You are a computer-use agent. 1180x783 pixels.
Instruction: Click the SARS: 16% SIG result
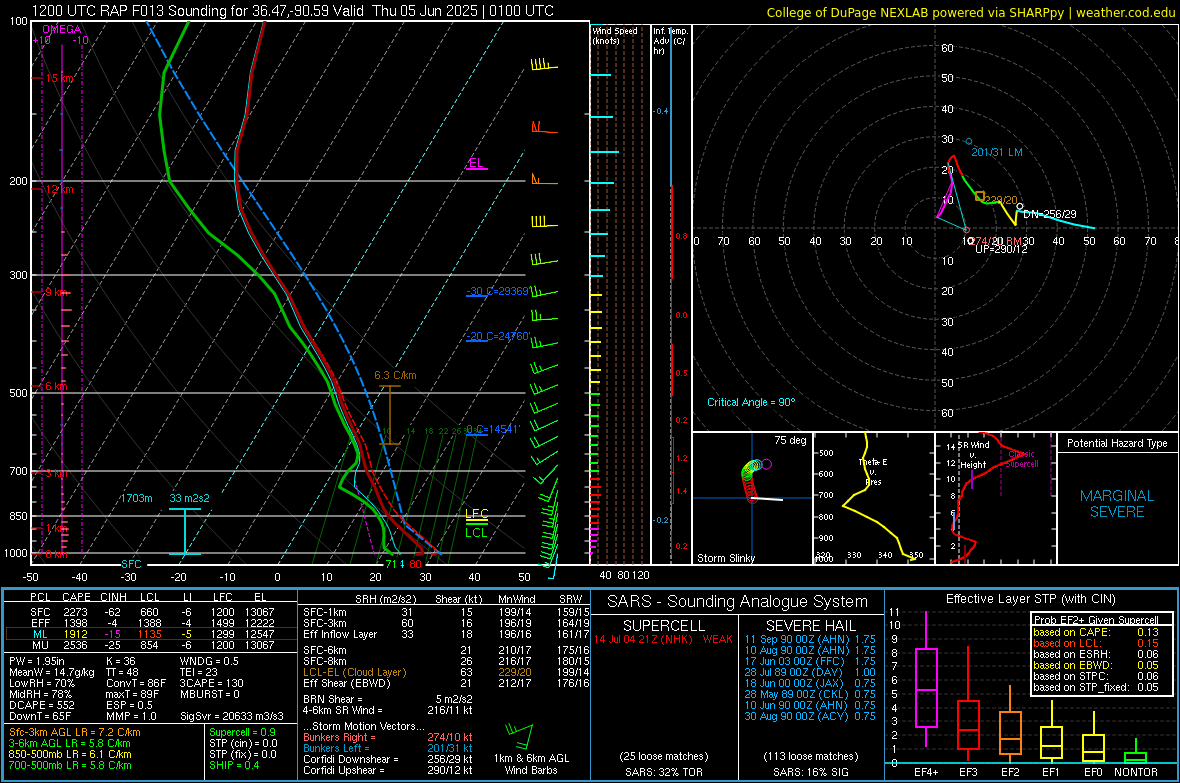pos(810,772)
